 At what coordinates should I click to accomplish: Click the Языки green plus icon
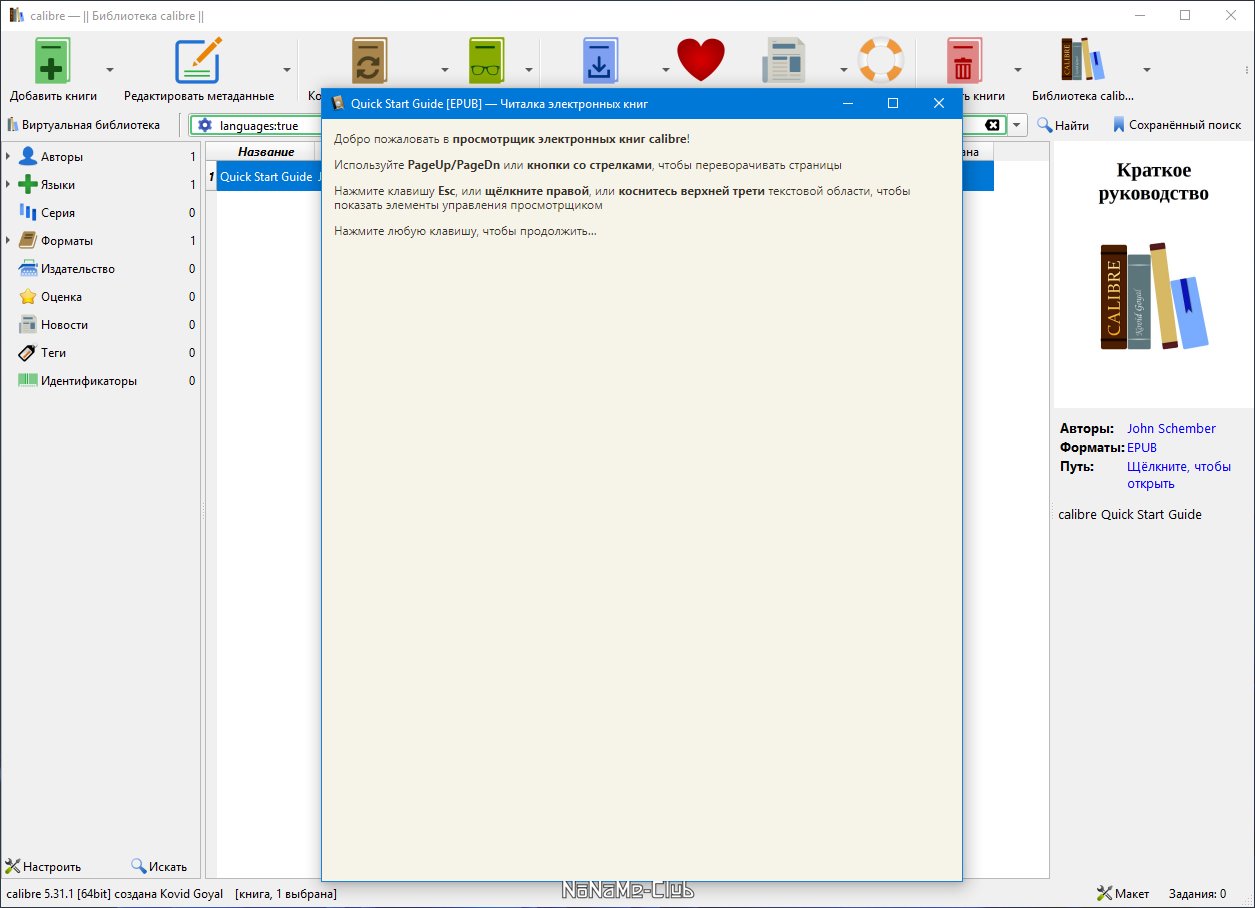pyautogui.click(x=27, y=185)
